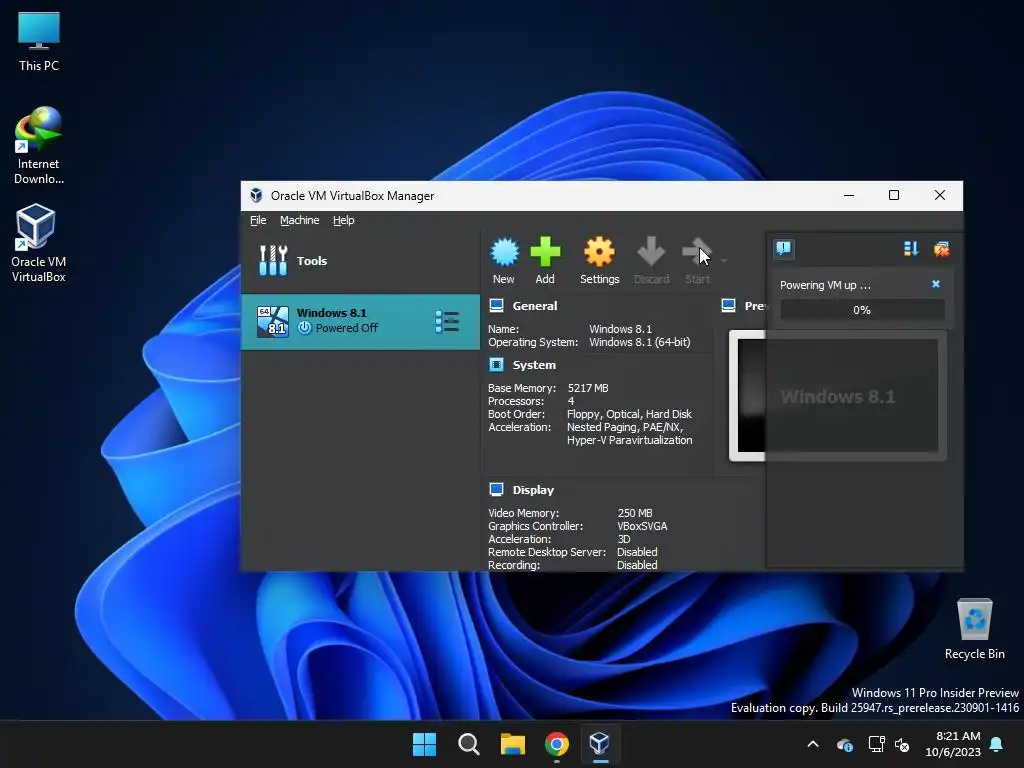Click the Display section monitor icon
1024x768 pixels.
(496, 489)
